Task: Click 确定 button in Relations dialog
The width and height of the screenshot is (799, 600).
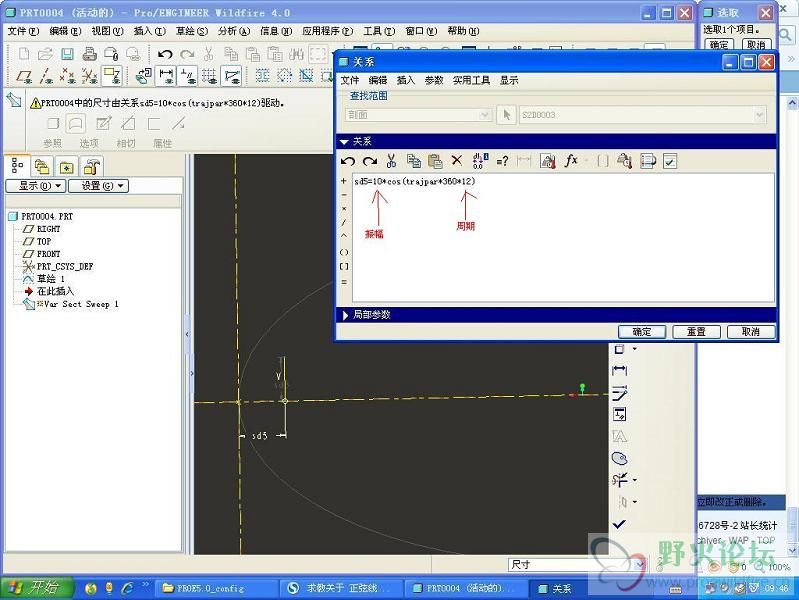Action: (642, 332)
